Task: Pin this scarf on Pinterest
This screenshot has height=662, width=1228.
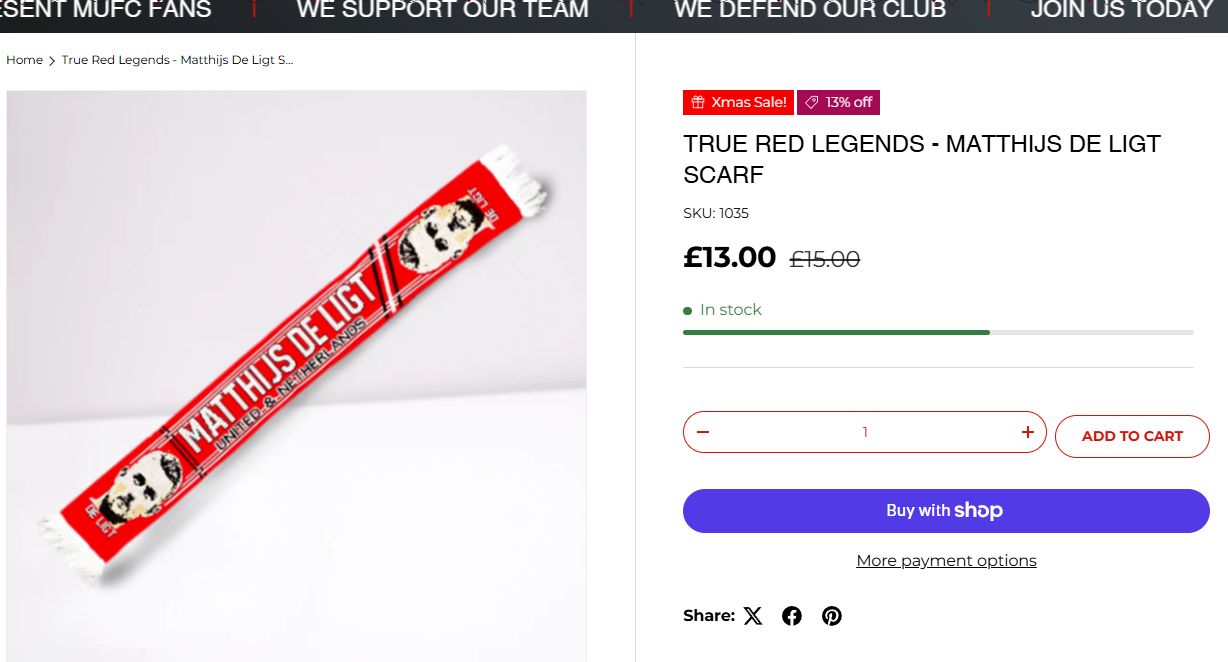Action: point(832,616)
